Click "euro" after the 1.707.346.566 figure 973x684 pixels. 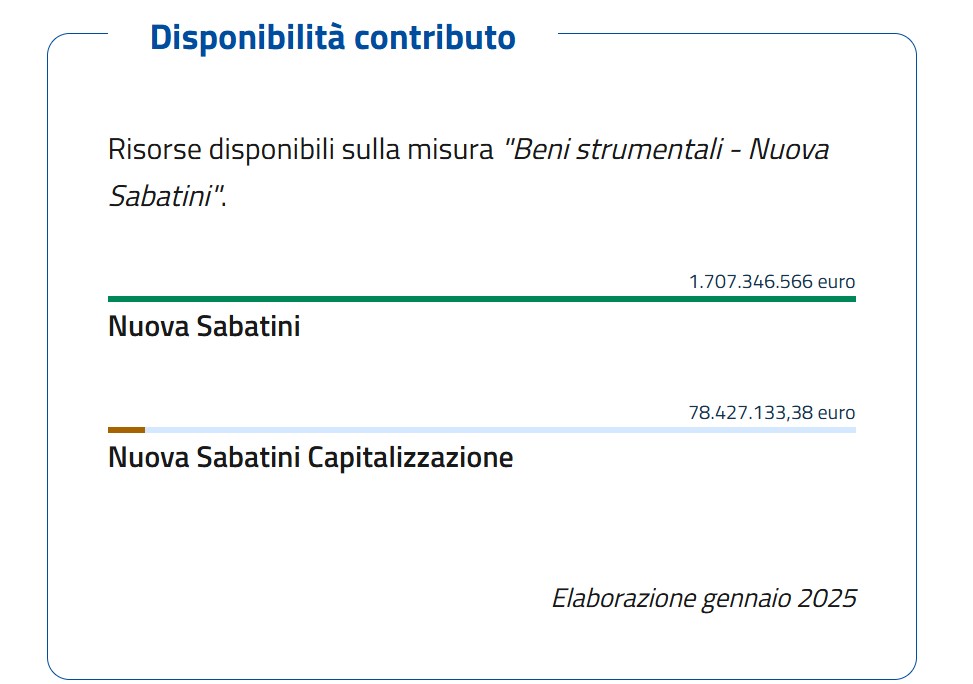(837, 281)
